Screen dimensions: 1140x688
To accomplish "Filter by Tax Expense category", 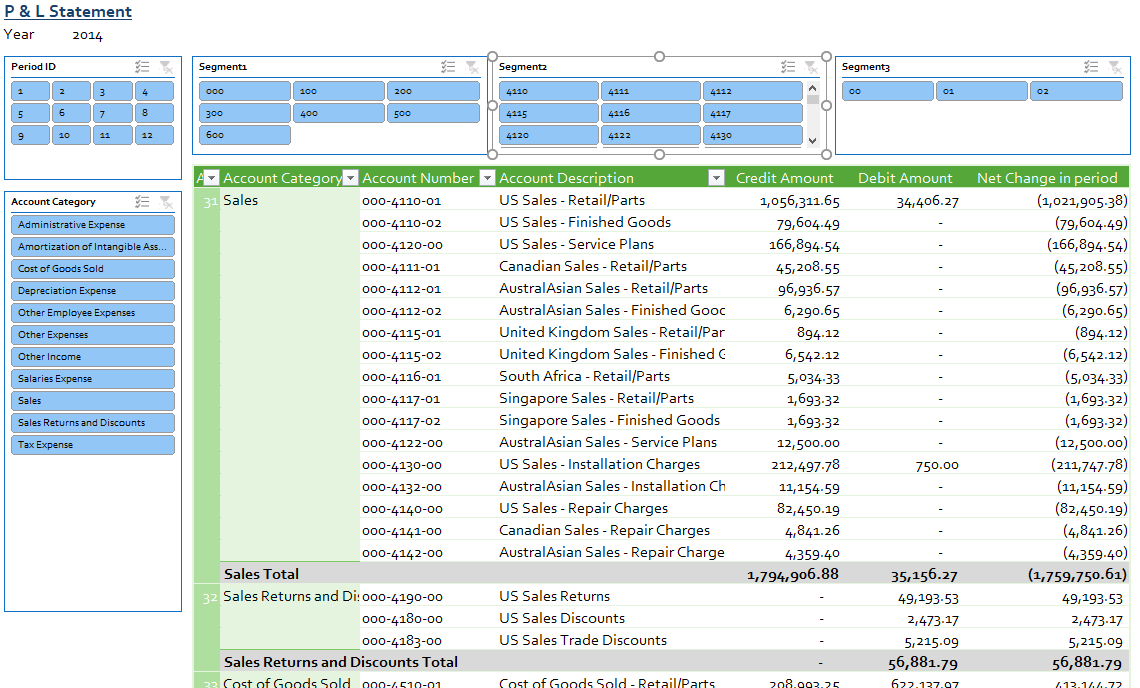I will [x=93, y=444].
